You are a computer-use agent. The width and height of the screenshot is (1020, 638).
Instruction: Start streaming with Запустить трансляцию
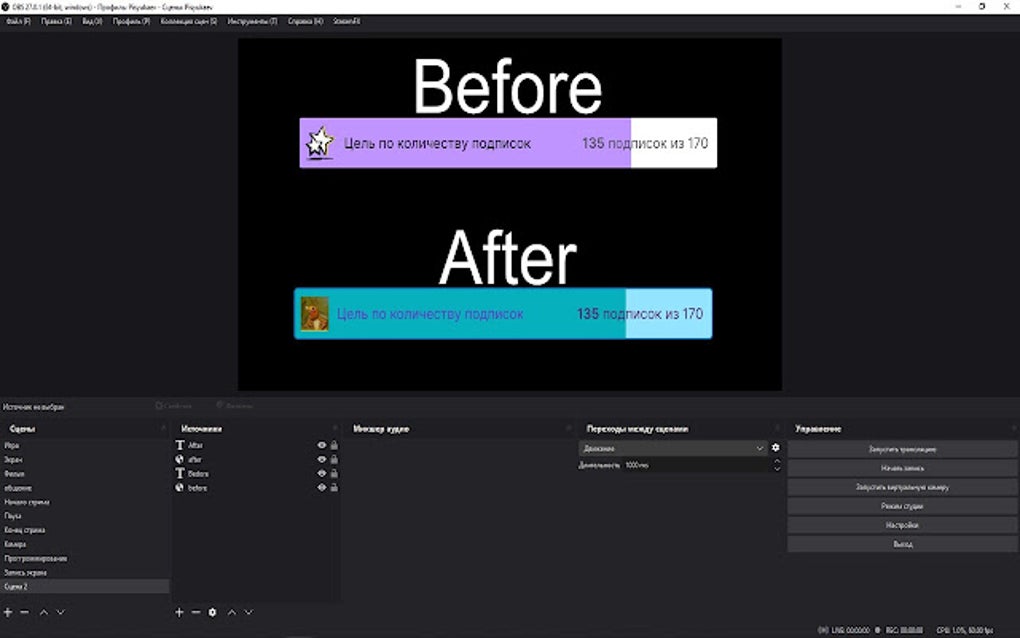pos(901,448)
